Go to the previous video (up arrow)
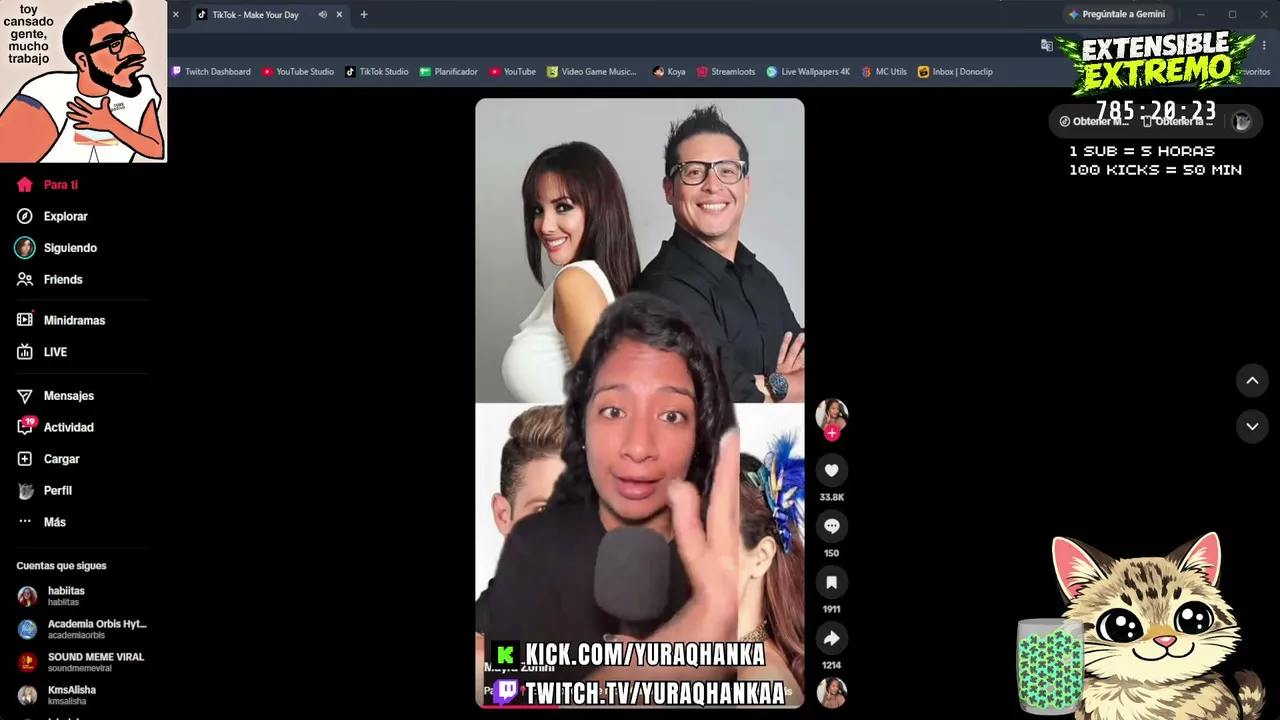This screenshot has height=720, width=1280. (1252, 380)
